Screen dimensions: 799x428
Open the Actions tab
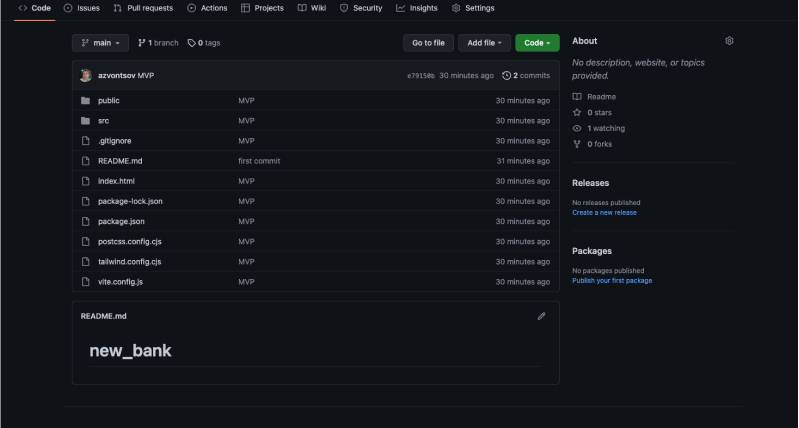coord(207,8)
